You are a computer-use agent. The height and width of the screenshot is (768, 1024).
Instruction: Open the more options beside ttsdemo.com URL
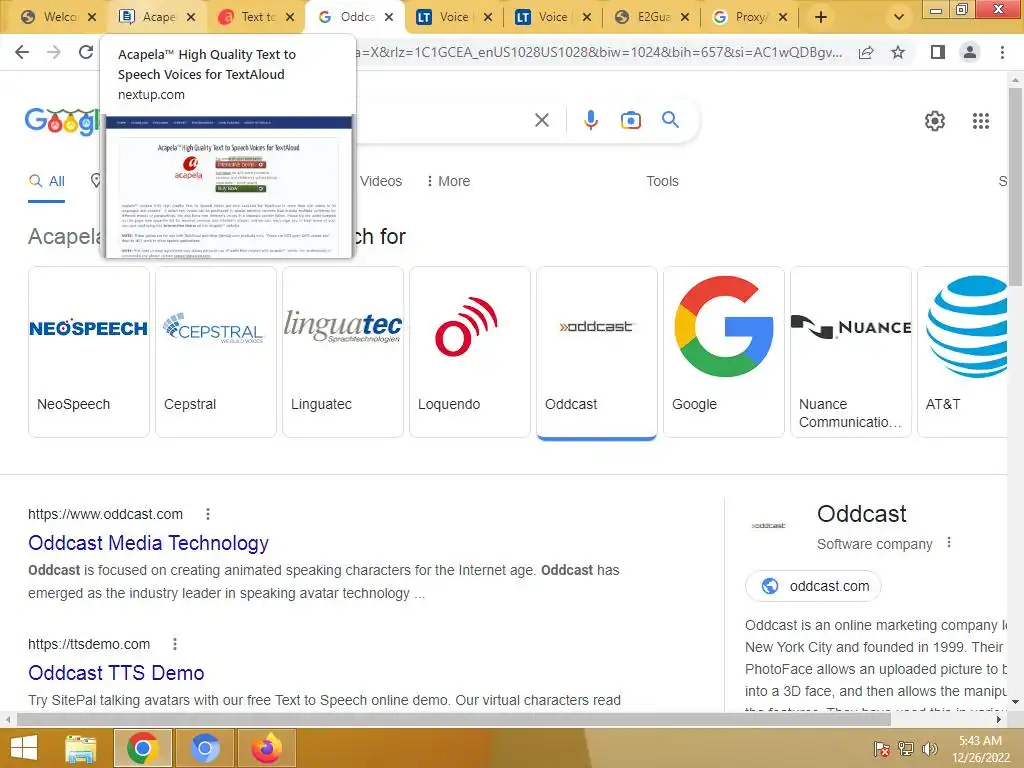coord(174,645)
